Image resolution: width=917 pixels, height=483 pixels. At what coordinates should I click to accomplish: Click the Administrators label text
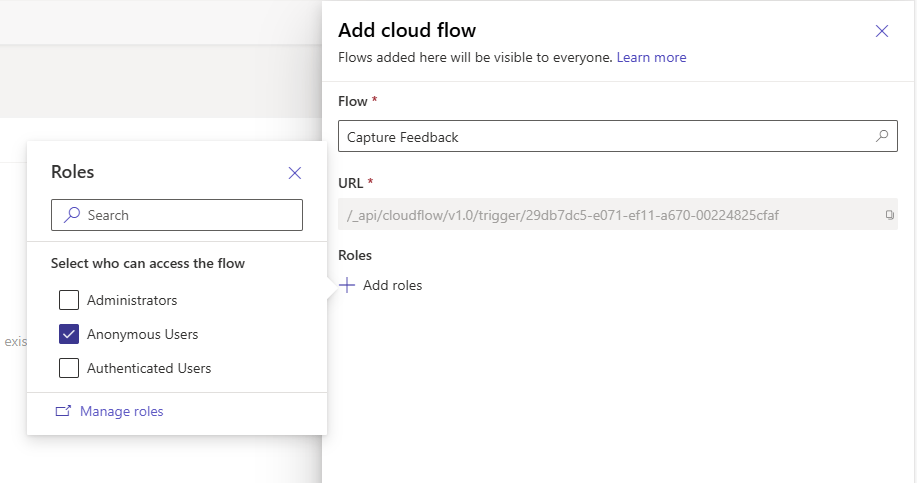click(x=132, y=300)
